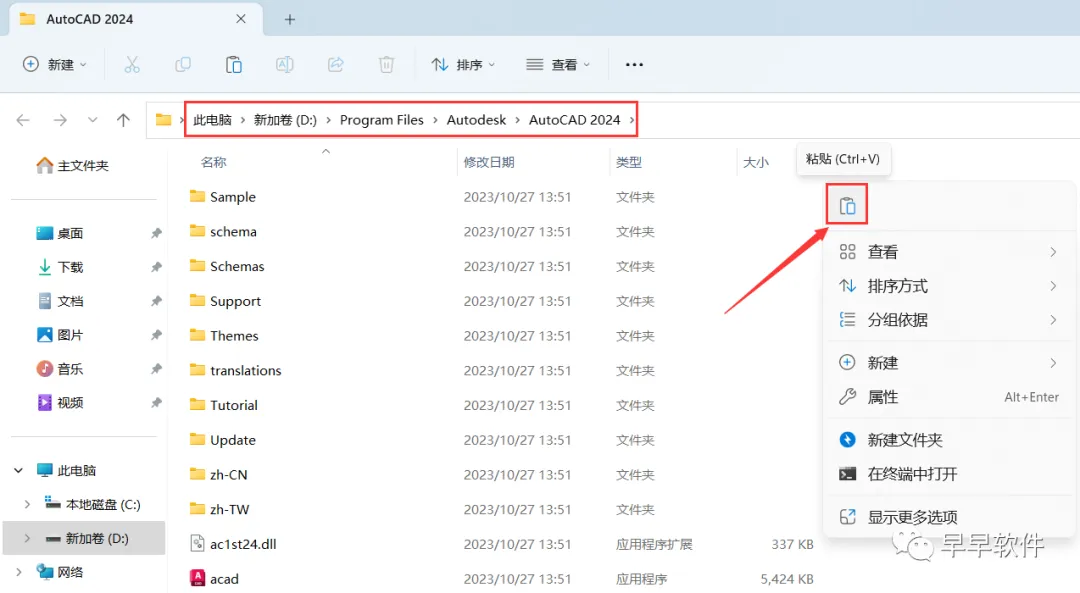Viewport: 1080px width, 593px height.
Task: Sort by the 名称 column header
Action: [x=214, y=163]
